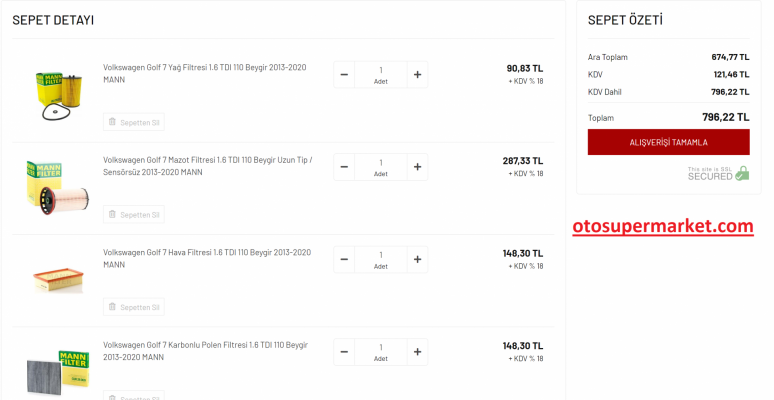Increase Hava Filtresi quantity with plus icon
The height and width of the screenshot is (400, 774).
[417, 260]
